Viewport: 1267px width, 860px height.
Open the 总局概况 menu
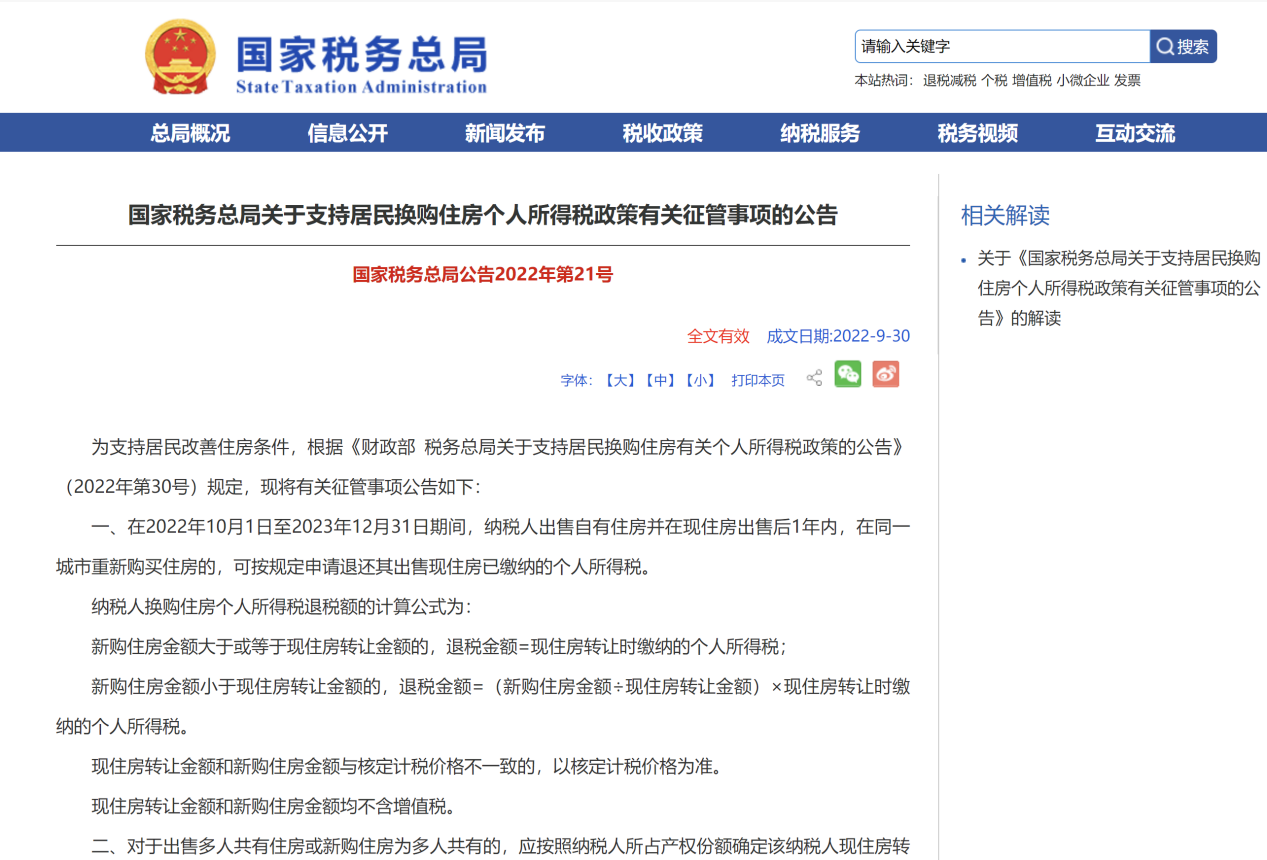pyautogui.click(x=190, y=133)
